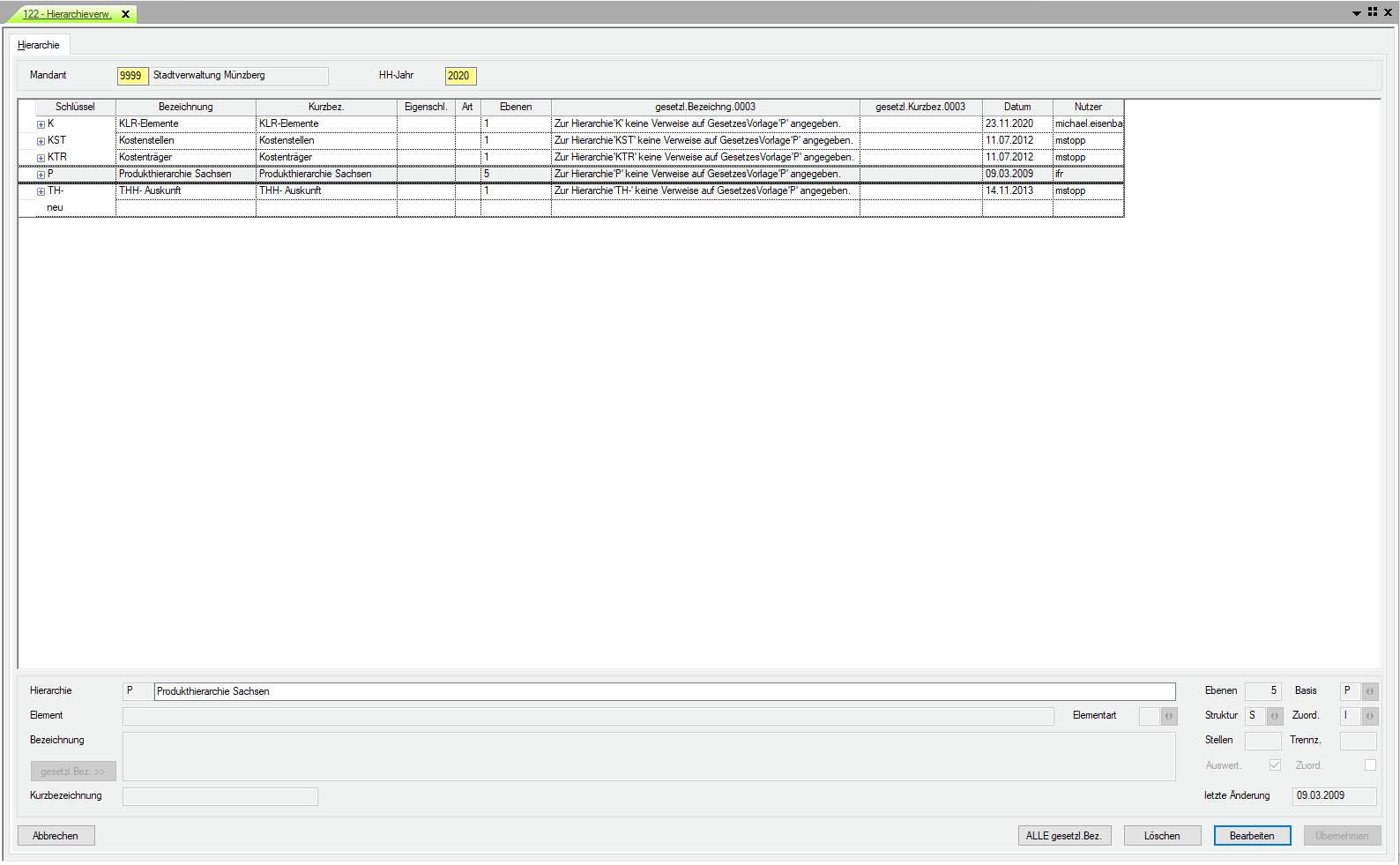Expand the KTR Kostenträger row

[41, 158]
